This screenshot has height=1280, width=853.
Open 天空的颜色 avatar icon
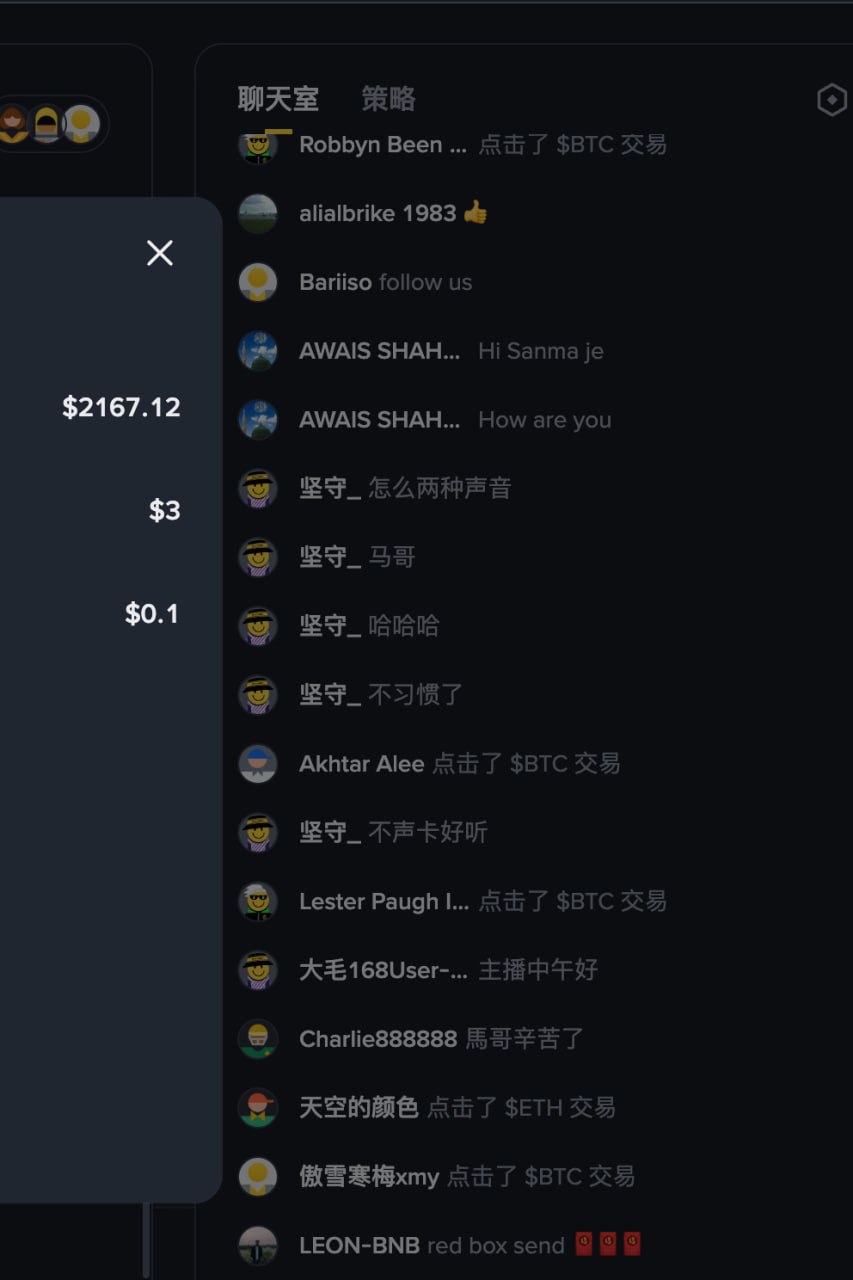click(x=258, y=1108)
